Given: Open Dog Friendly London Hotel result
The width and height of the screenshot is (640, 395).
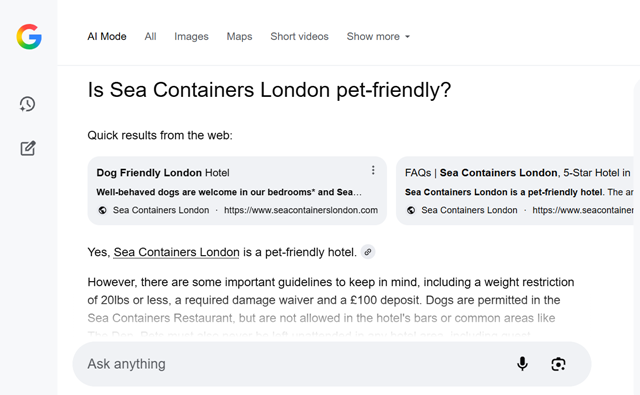Looking at the screenshot, I should click(237, 191).
